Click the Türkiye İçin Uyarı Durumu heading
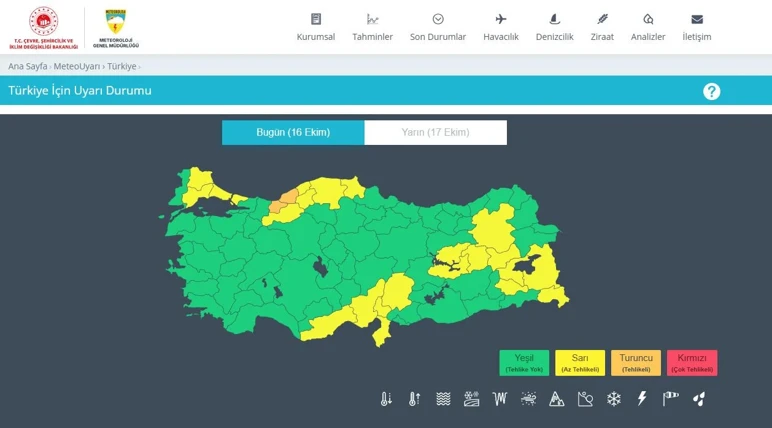The image size is (772, 428). tap(80, 91)
